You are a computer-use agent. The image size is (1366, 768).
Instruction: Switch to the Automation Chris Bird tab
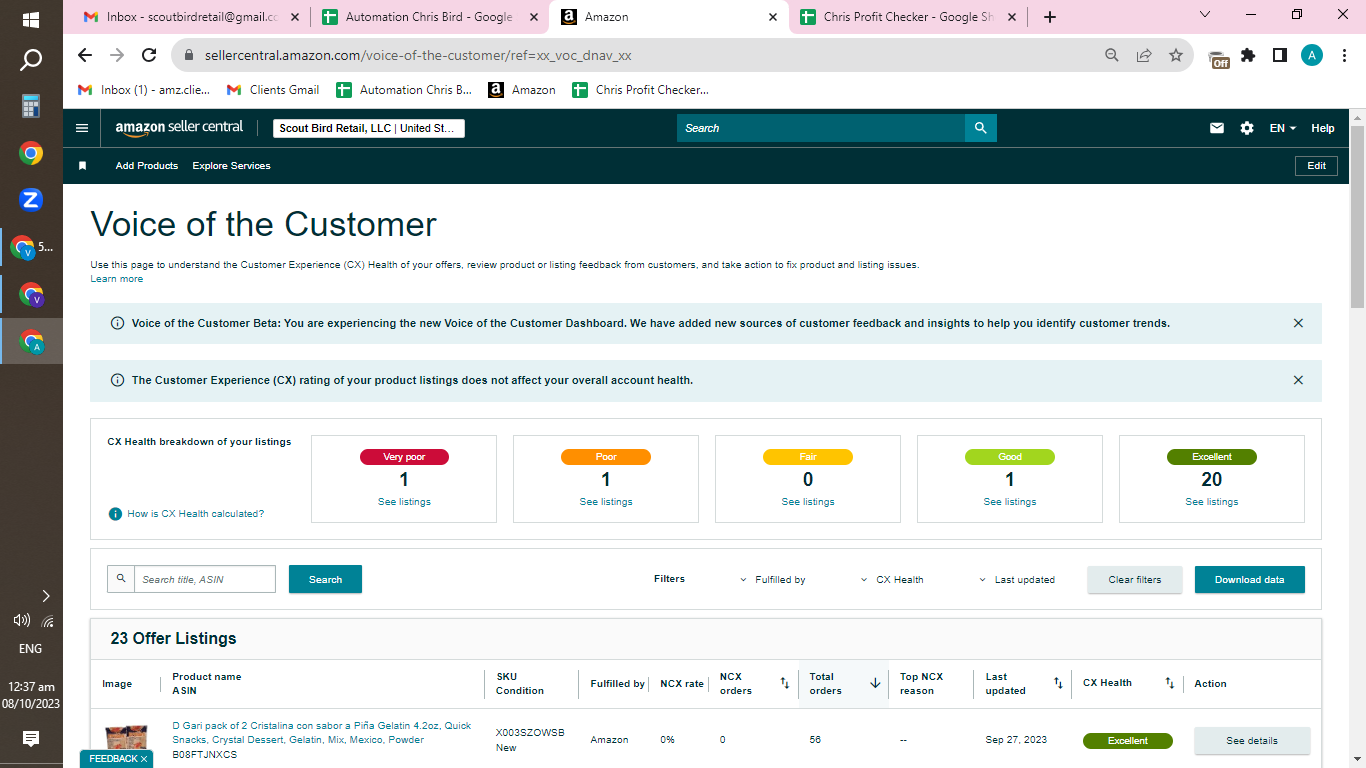(x=428, y=17)
